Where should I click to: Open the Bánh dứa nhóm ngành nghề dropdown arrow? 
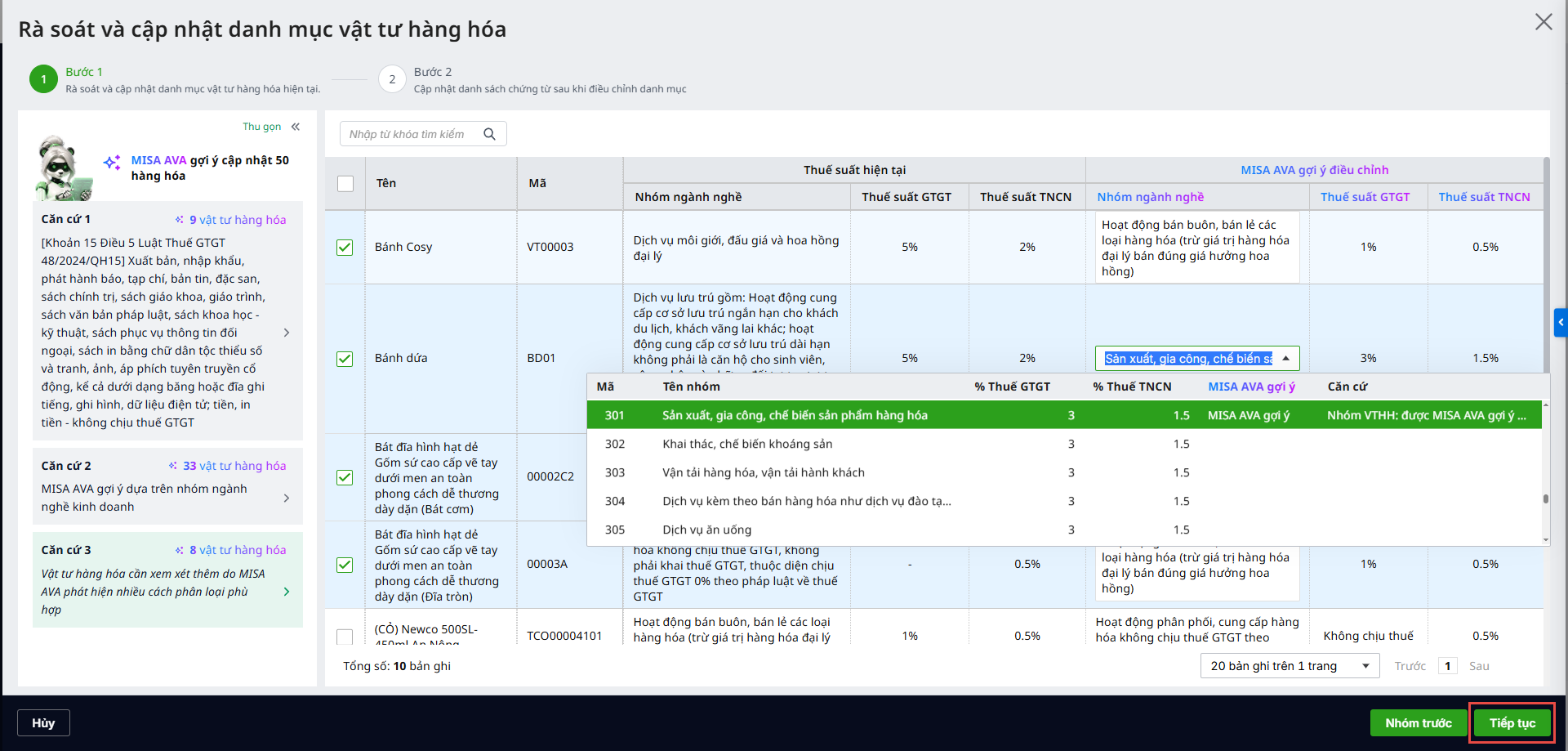tap(1286, 358)
